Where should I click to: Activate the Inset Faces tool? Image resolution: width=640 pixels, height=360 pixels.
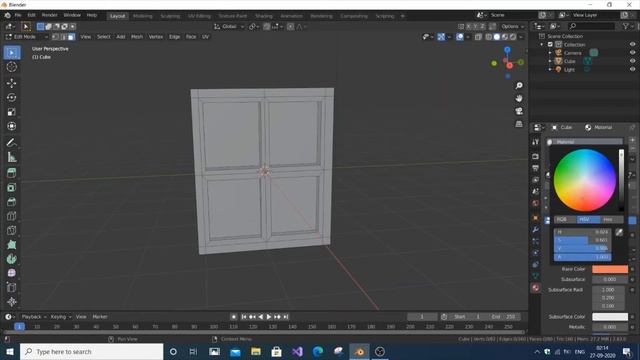[12, 187]
